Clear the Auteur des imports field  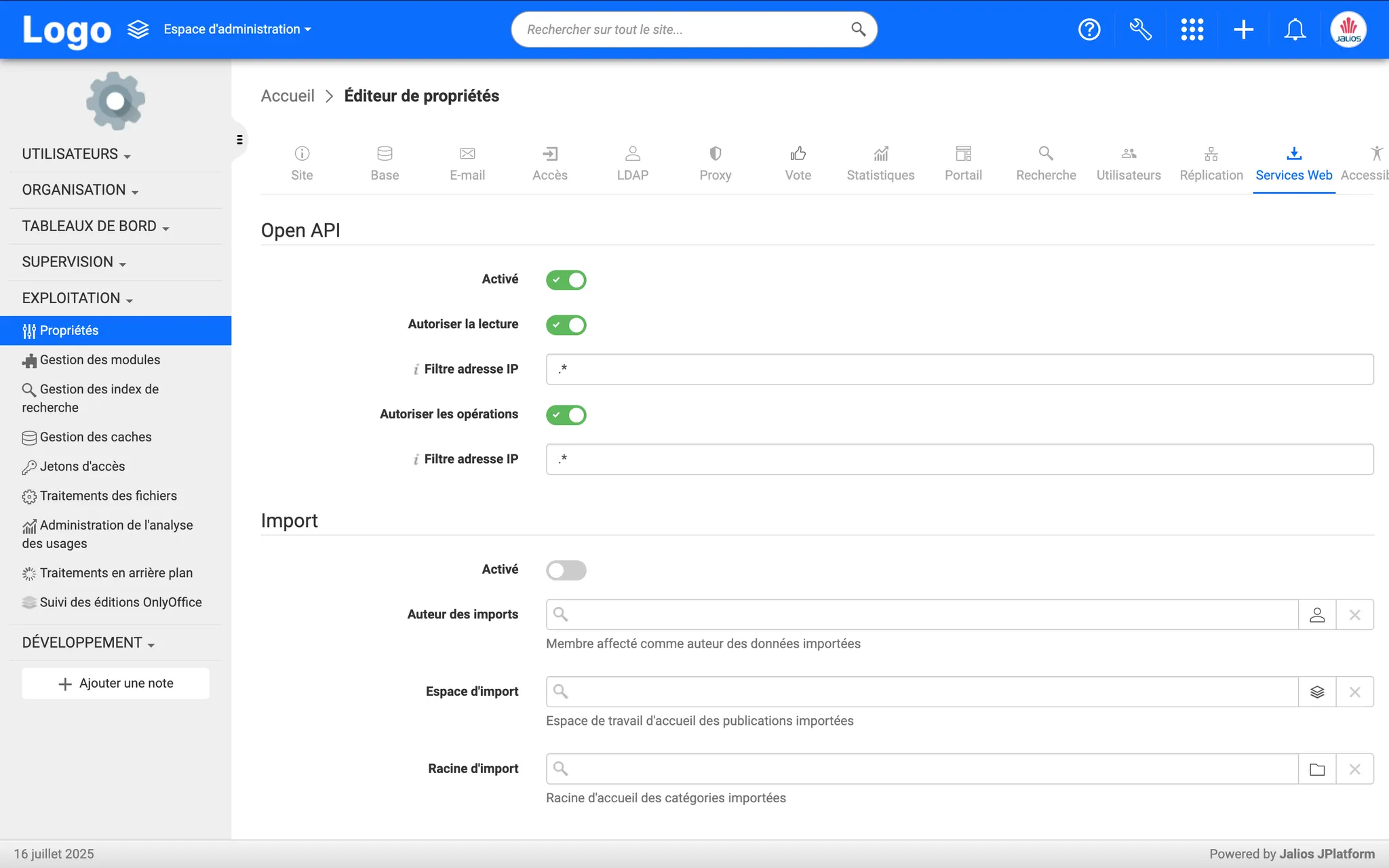point(1354,614)
